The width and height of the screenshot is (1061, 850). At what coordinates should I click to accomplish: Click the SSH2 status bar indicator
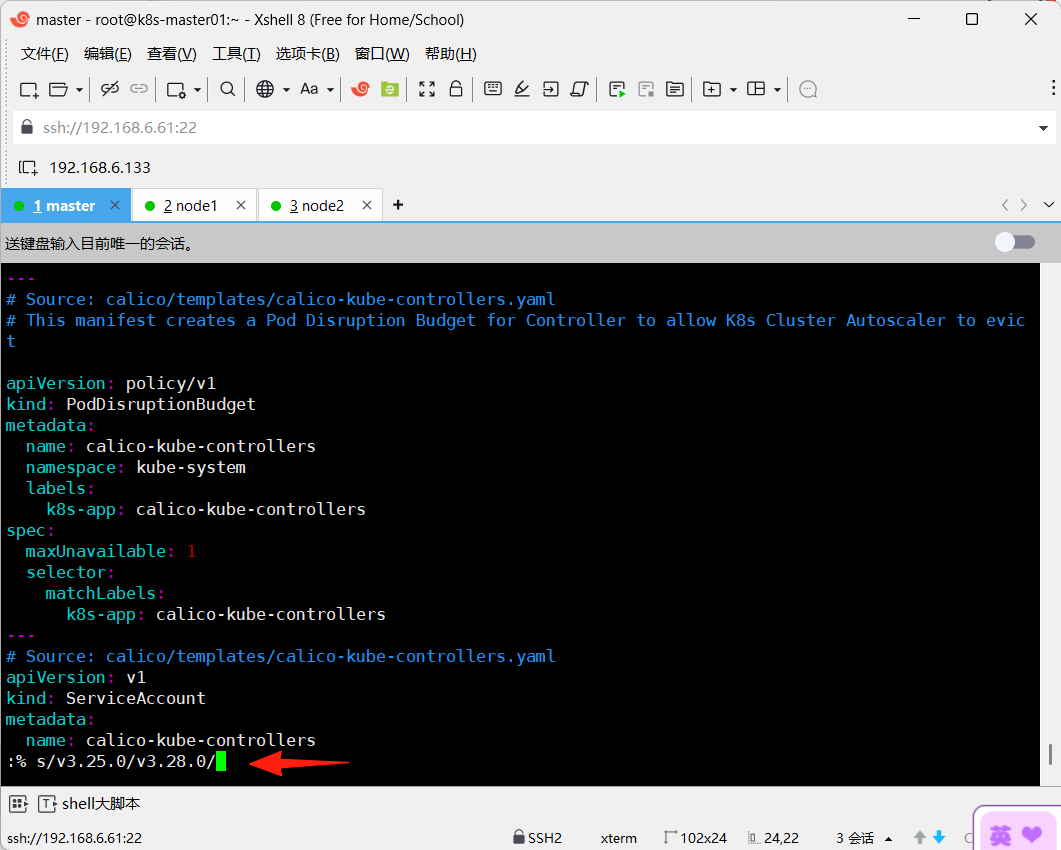tap(537, 838)
